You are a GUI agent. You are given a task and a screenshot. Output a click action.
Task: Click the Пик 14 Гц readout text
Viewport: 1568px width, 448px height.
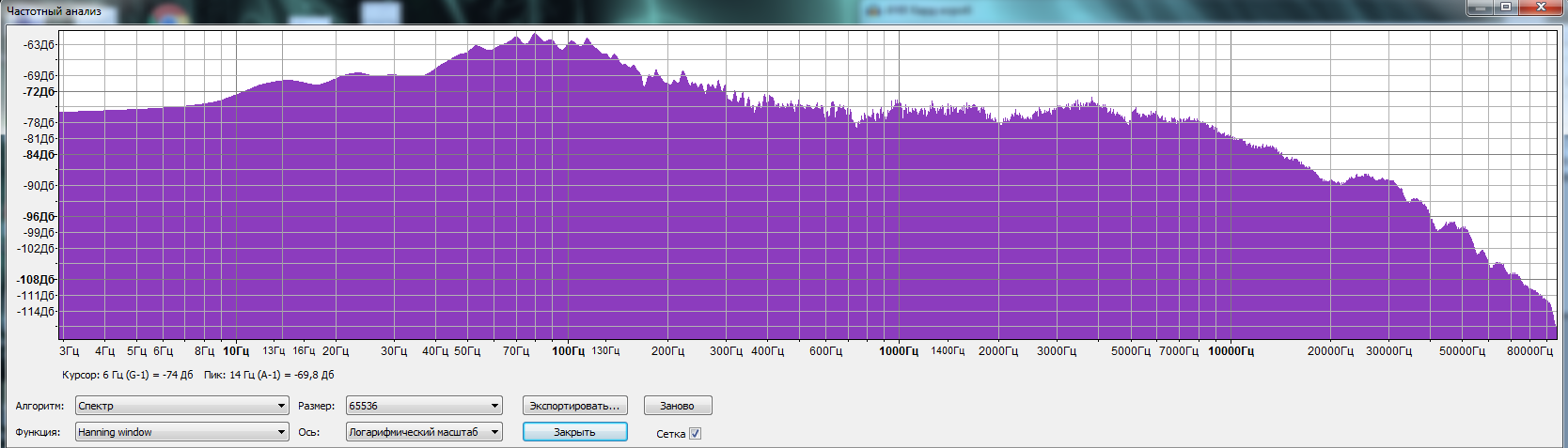point(269,375)
